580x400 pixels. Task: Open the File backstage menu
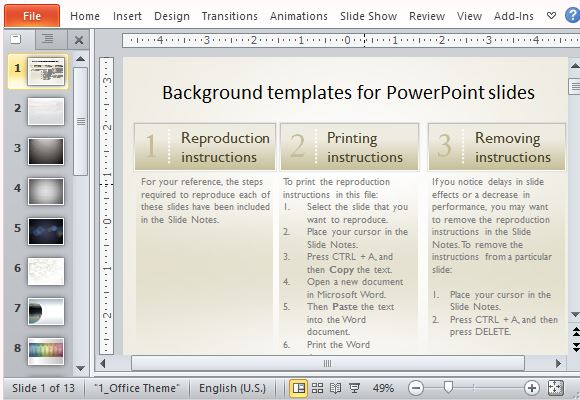pyautogui.click(x=32, y=16)
